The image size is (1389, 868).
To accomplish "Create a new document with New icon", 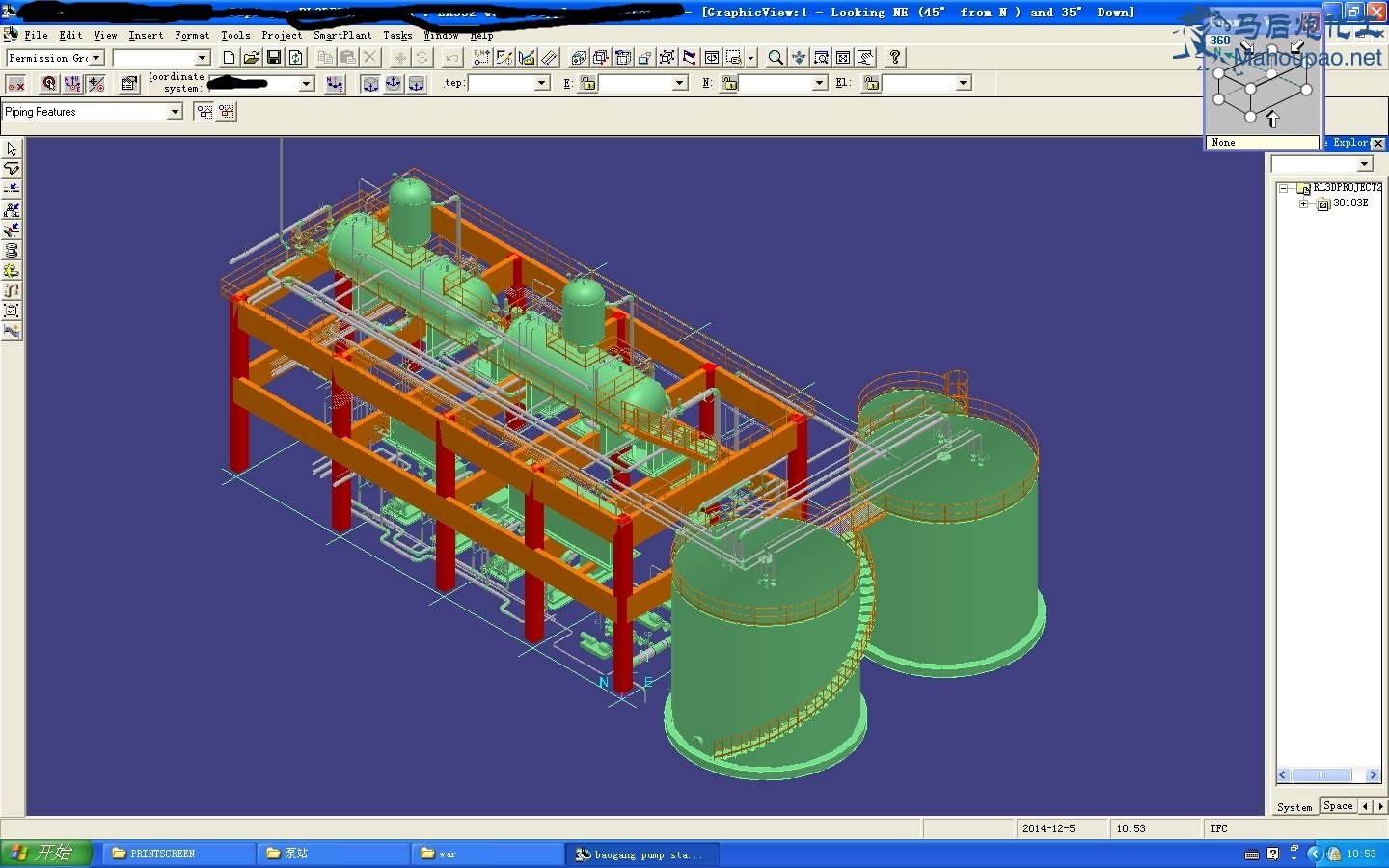I will [229, 58].
